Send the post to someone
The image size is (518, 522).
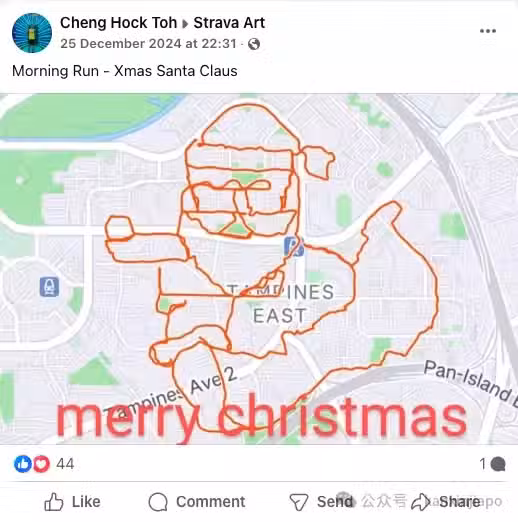[321, 502]
